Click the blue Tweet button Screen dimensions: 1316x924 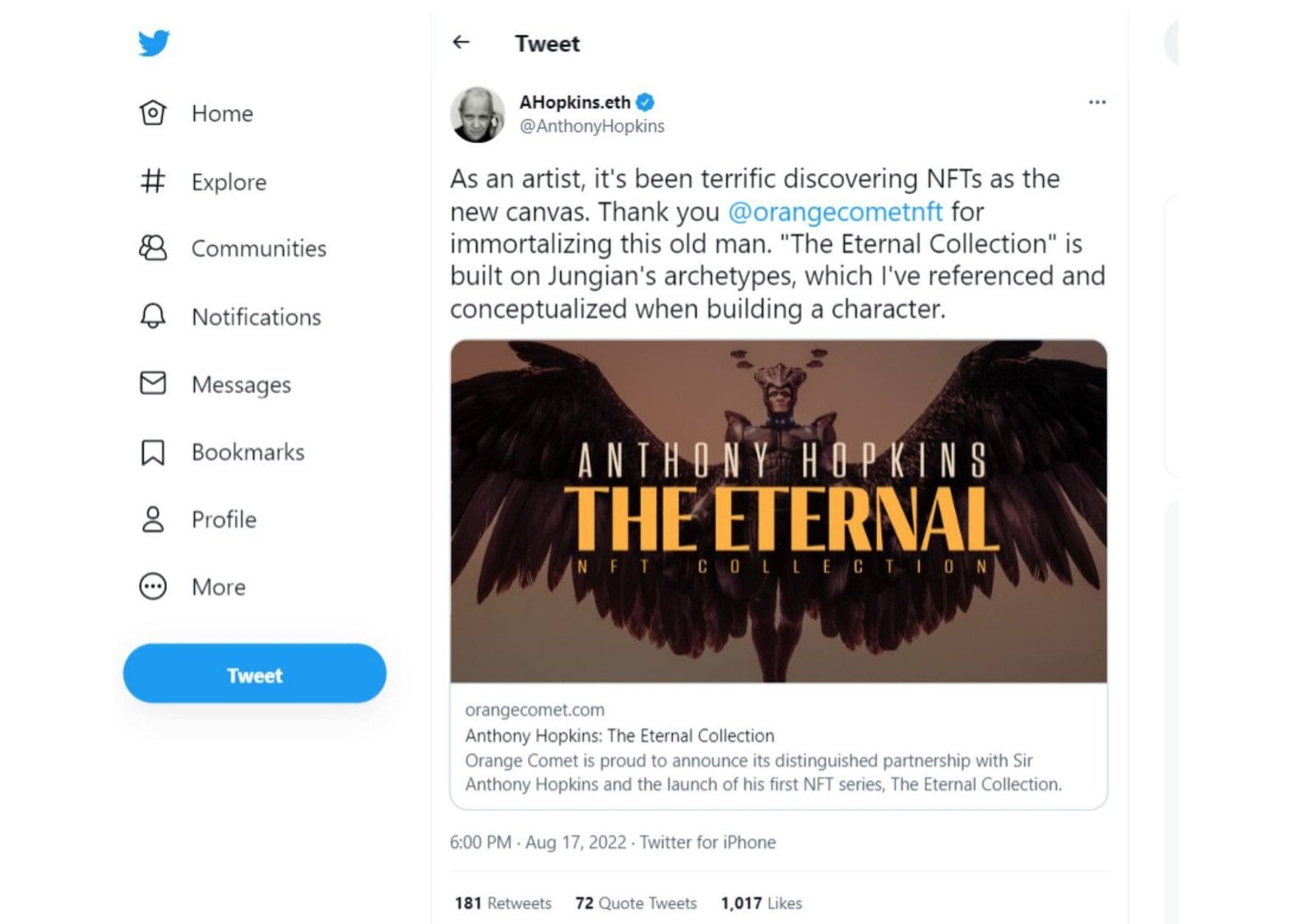[x=254, y=674]
